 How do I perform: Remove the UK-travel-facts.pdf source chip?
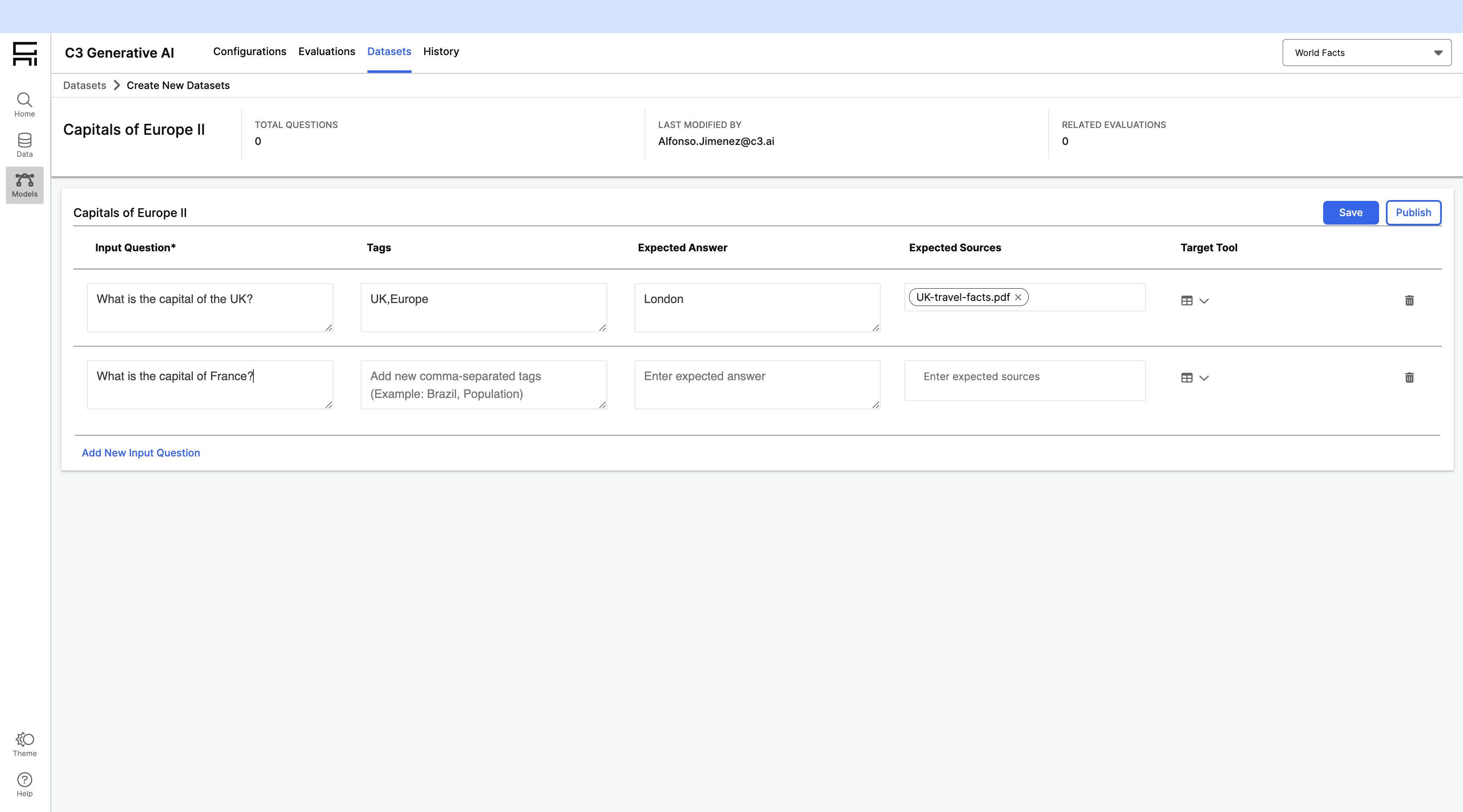click(1018, 298)
